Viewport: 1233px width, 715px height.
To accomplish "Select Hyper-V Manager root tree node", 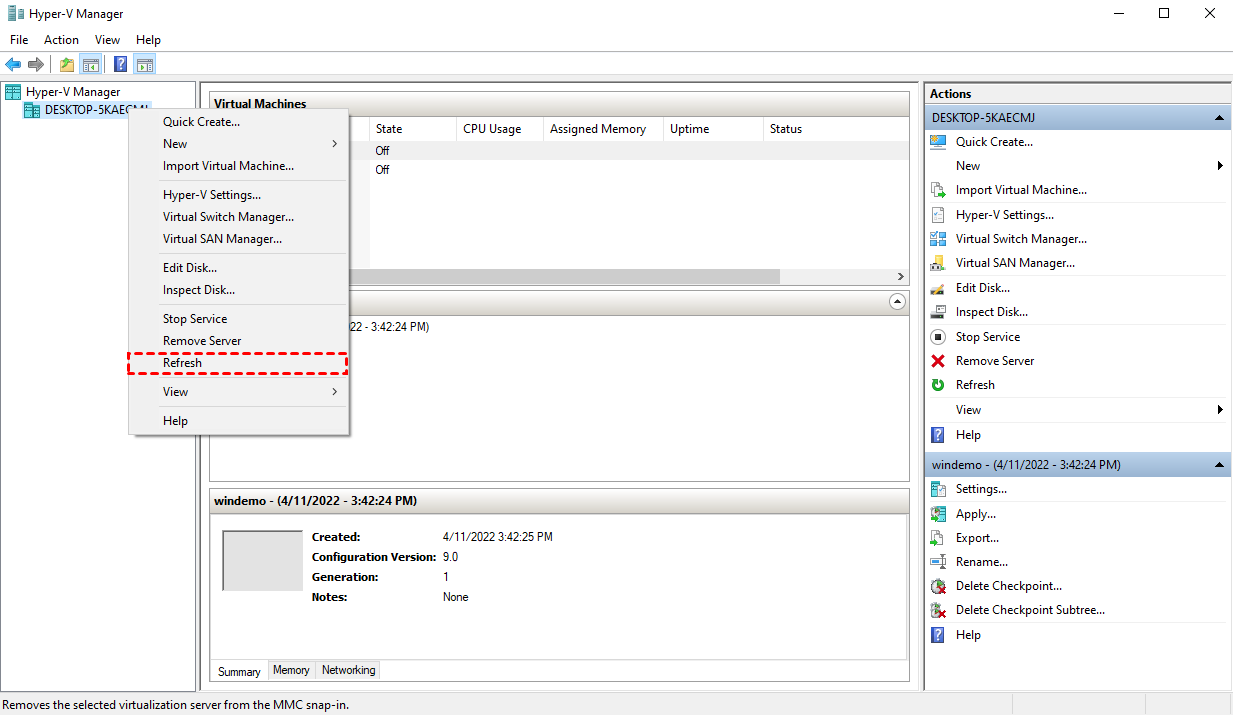I will (x=73, y=92).
